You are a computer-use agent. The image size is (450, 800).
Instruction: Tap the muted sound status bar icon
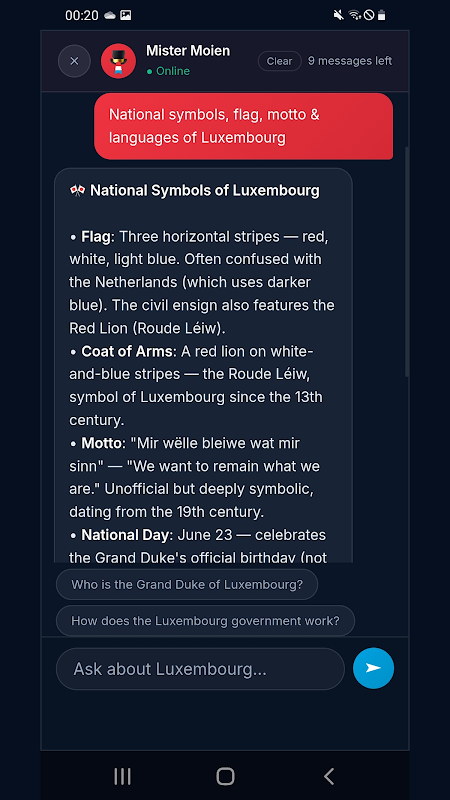click(x=338, y=15)
